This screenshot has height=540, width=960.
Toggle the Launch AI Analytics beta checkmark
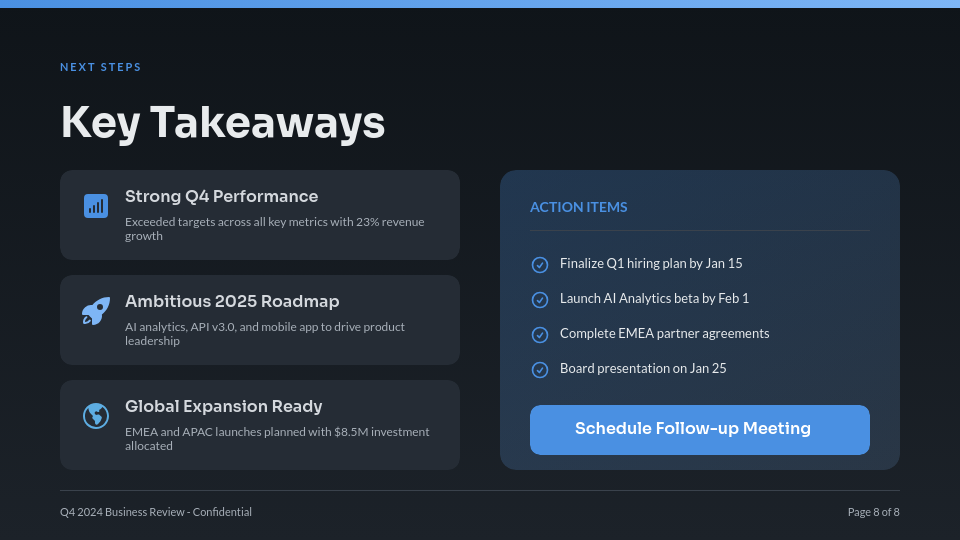540,300
